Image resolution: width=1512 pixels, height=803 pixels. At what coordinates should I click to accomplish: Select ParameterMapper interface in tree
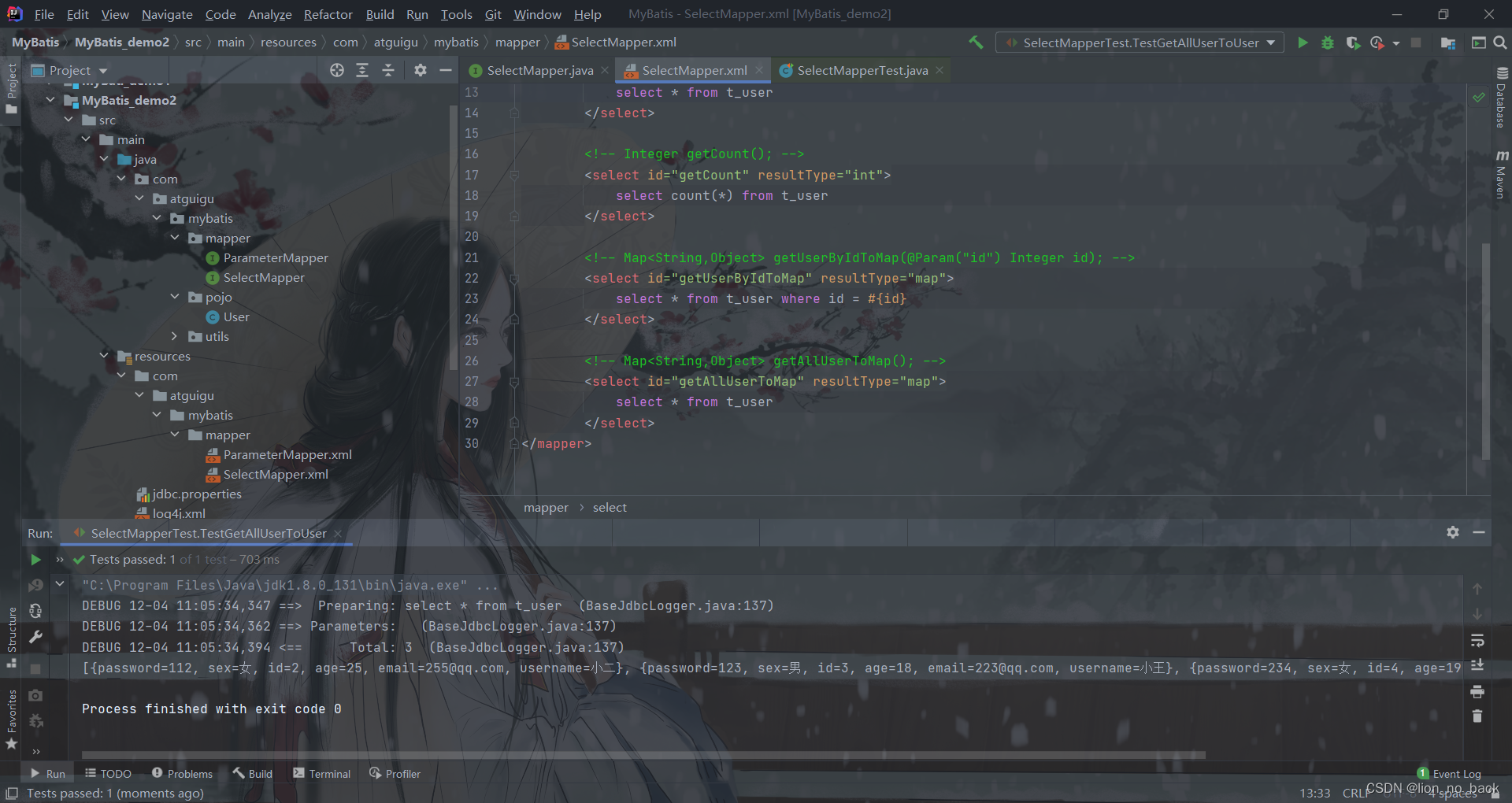(x=275, y=257)
